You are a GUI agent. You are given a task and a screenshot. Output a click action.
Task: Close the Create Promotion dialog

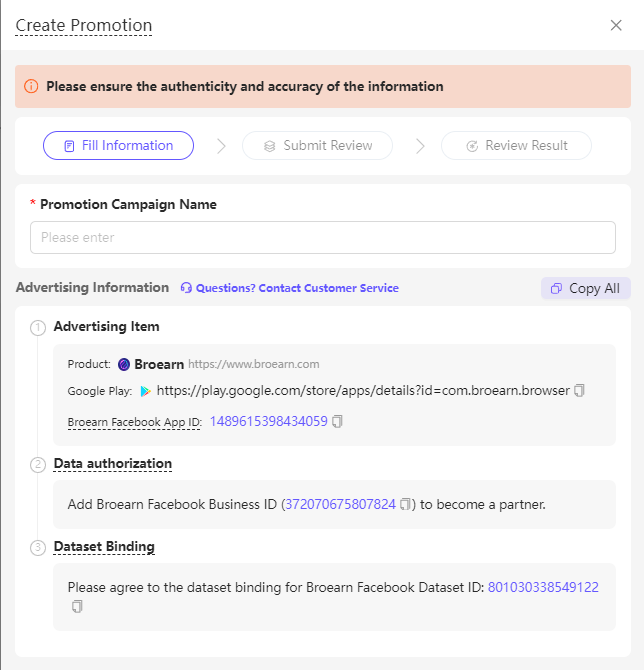point(616,25)
